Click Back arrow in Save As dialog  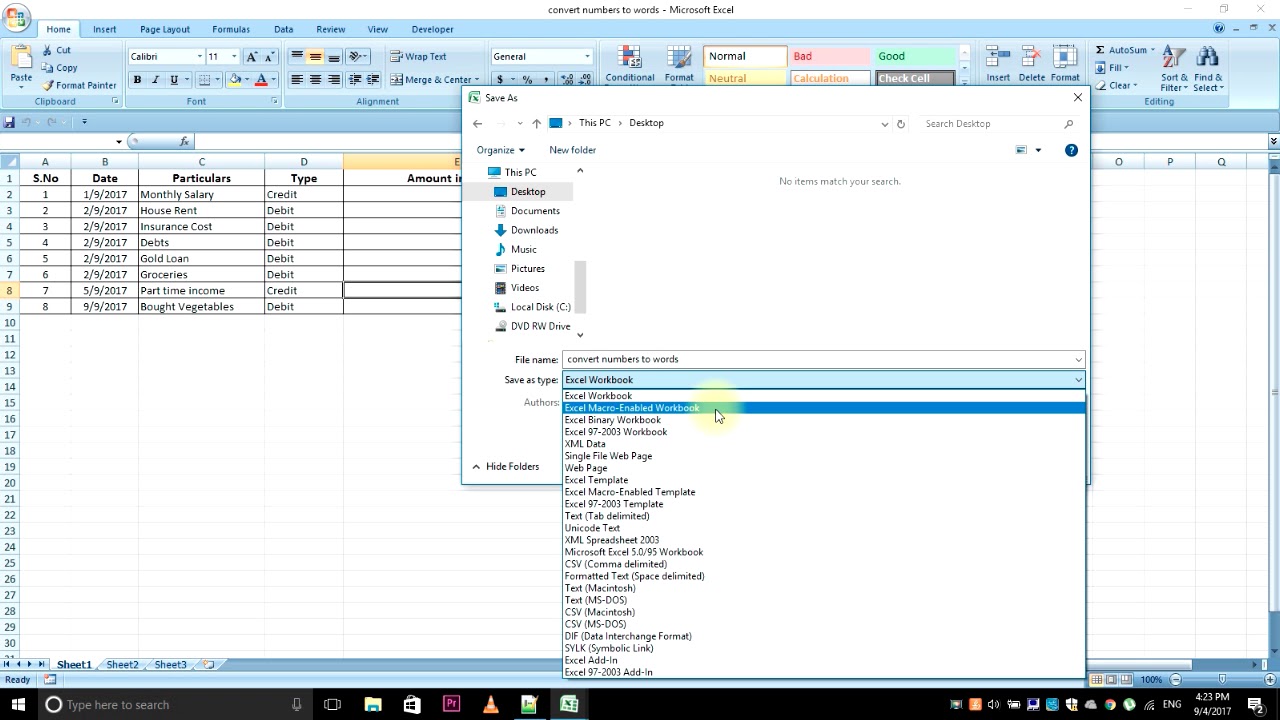coord(478,124)
